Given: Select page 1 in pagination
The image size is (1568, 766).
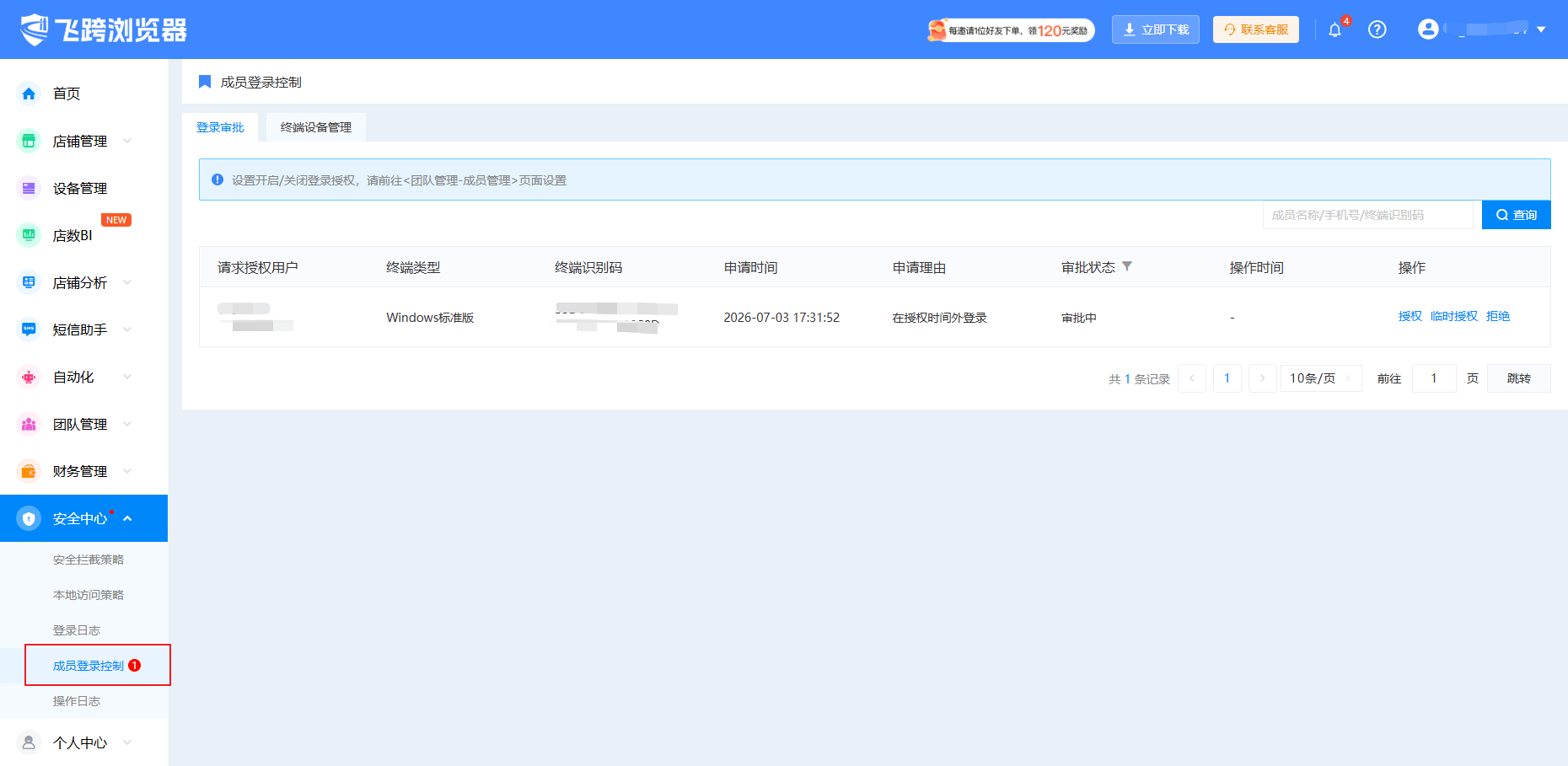Looking at the screenshot, I should [1227, 378].
